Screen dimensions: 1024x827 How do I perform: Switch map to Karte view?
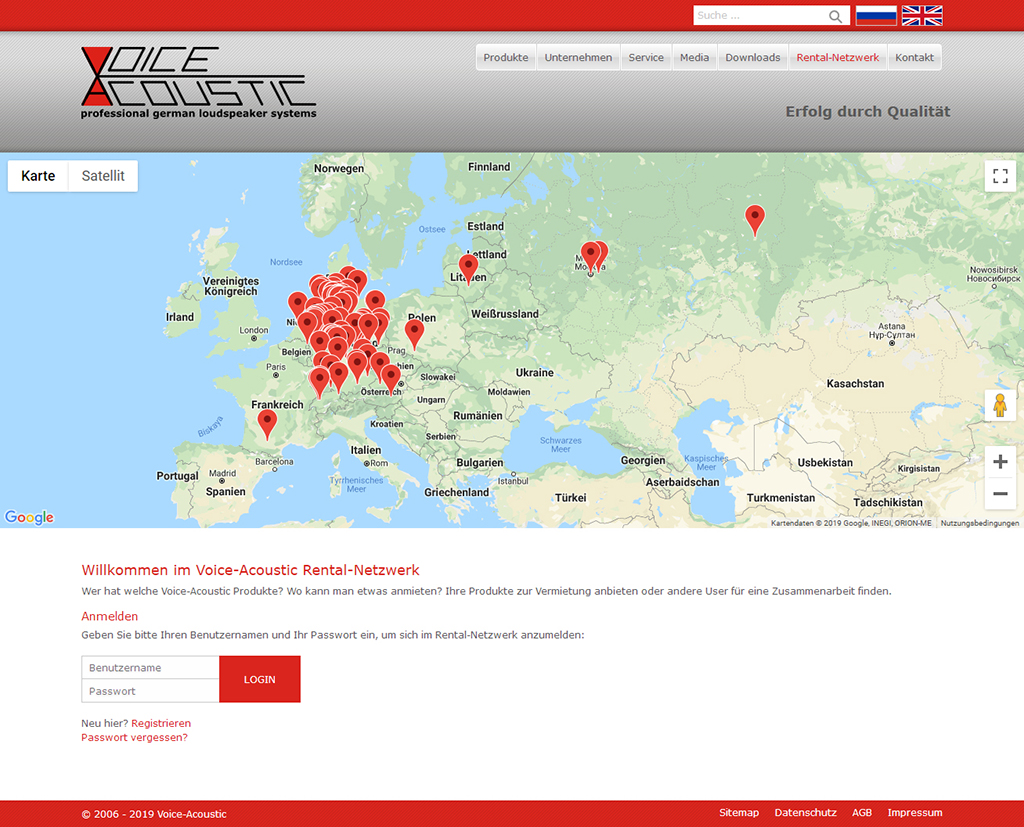click(x=38, y=176)
